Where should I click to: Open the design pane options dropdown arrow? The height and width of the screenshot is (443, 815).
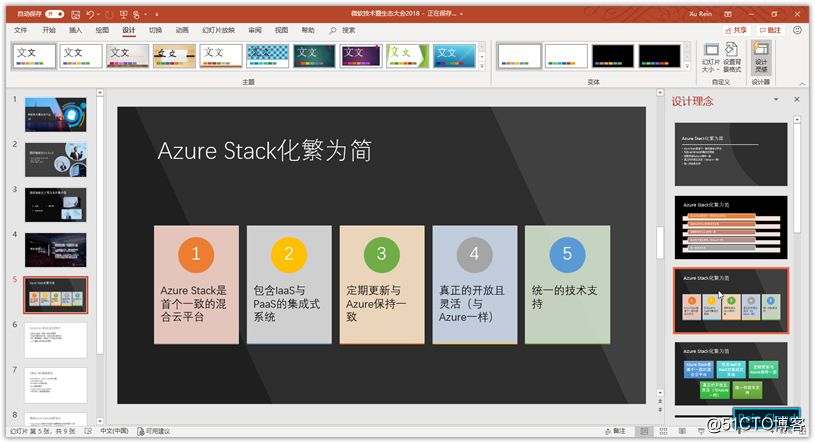pyautogui.click(x=776, y=99)
